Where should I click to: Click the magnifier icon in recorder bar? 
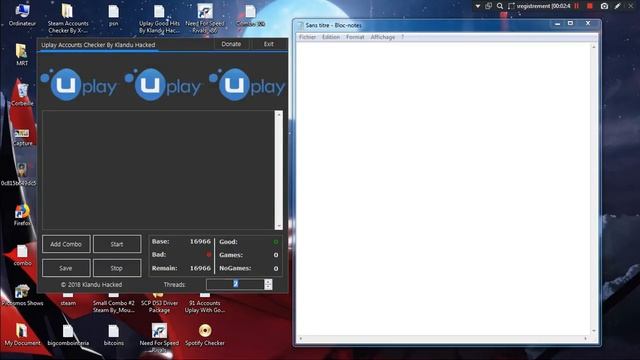500,6
